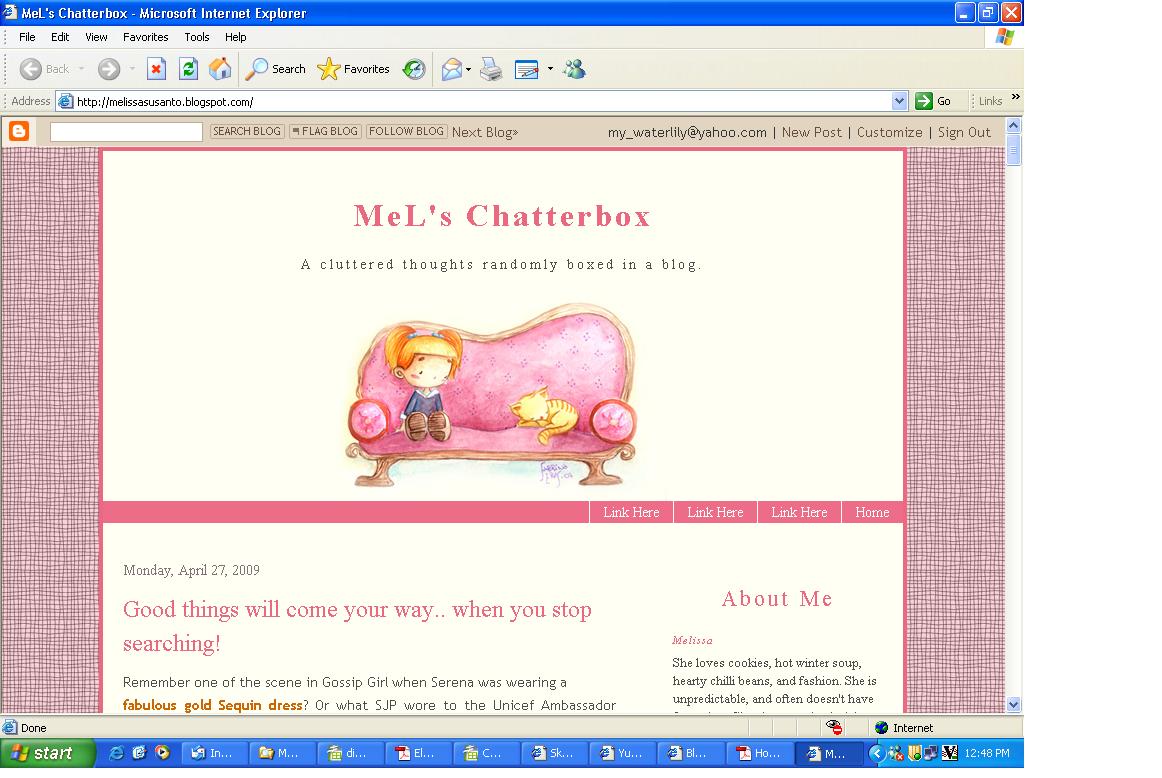The image size is (1162, 778).
Task: Open the Mail button dropdown arrow
Action: 468,69
